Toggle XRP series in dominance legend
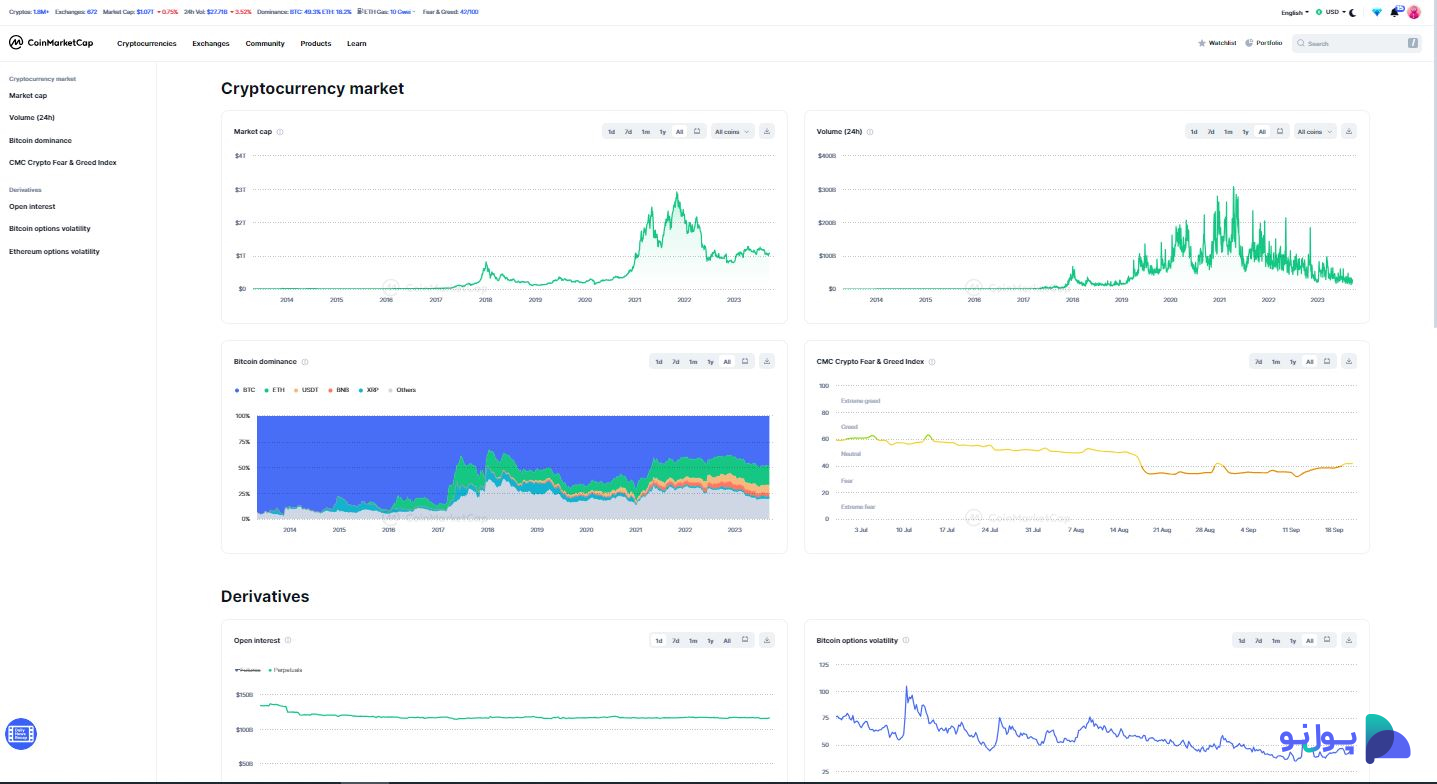This screenshot has height=784, width=1437. pyautogui.click(x=368, y=390)
